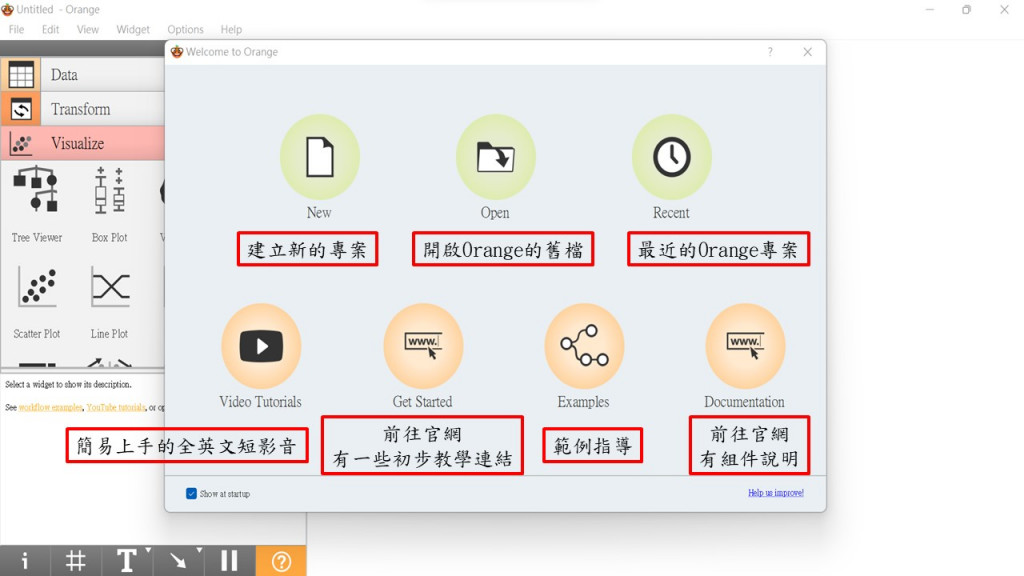Open the text tool dropdown arrow
The height and width of the screenshot is (576, 1024).
pos(149,551)
